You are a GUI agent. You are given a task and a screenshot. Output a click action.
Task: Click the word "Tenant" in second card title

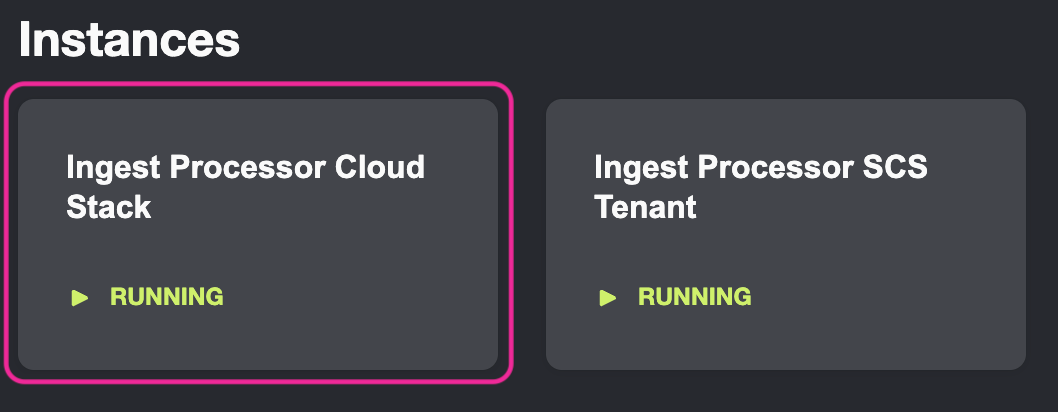click(x=645, y=207)
